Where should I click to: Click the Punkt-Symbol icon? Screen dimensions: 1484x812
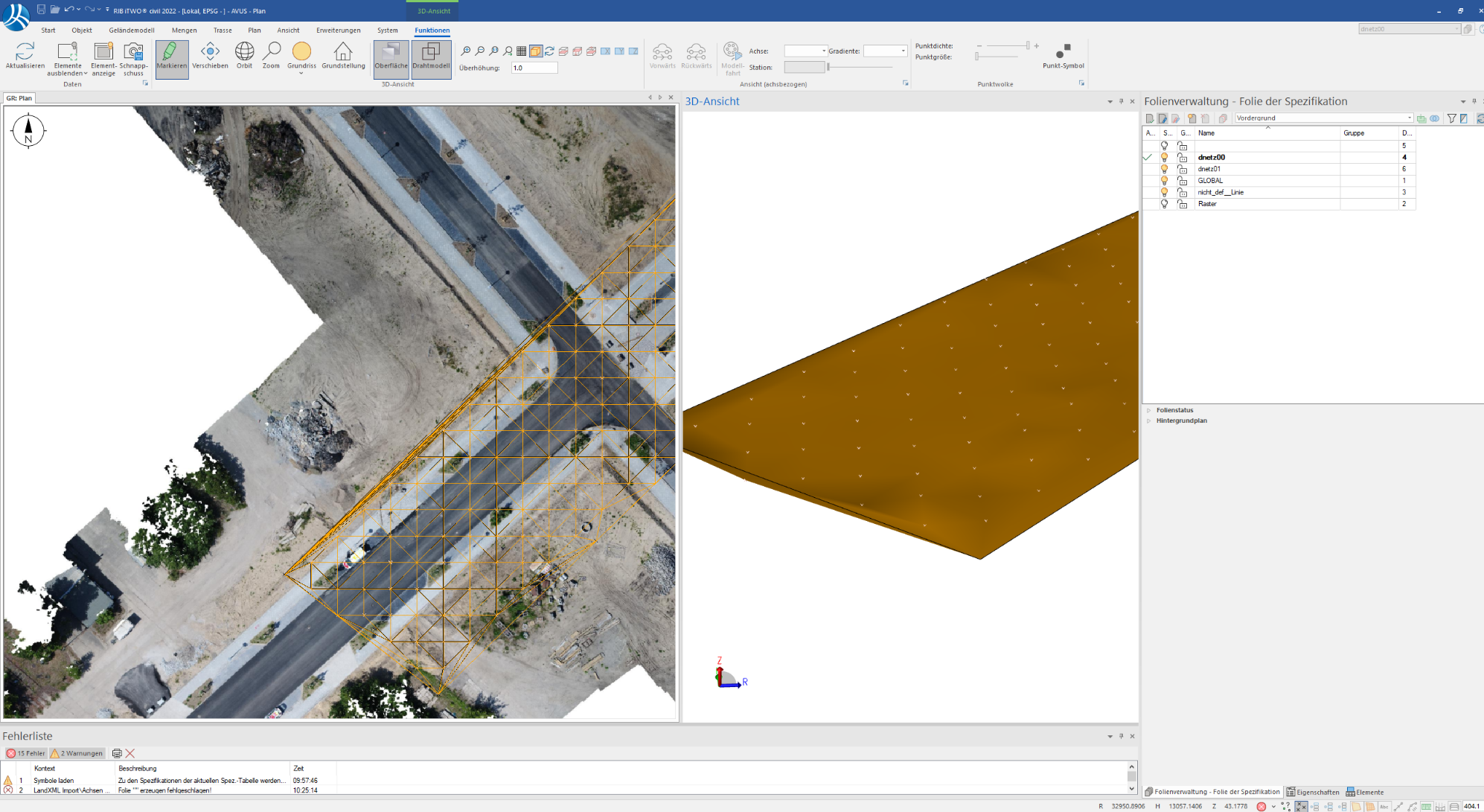pos(1063,52)
